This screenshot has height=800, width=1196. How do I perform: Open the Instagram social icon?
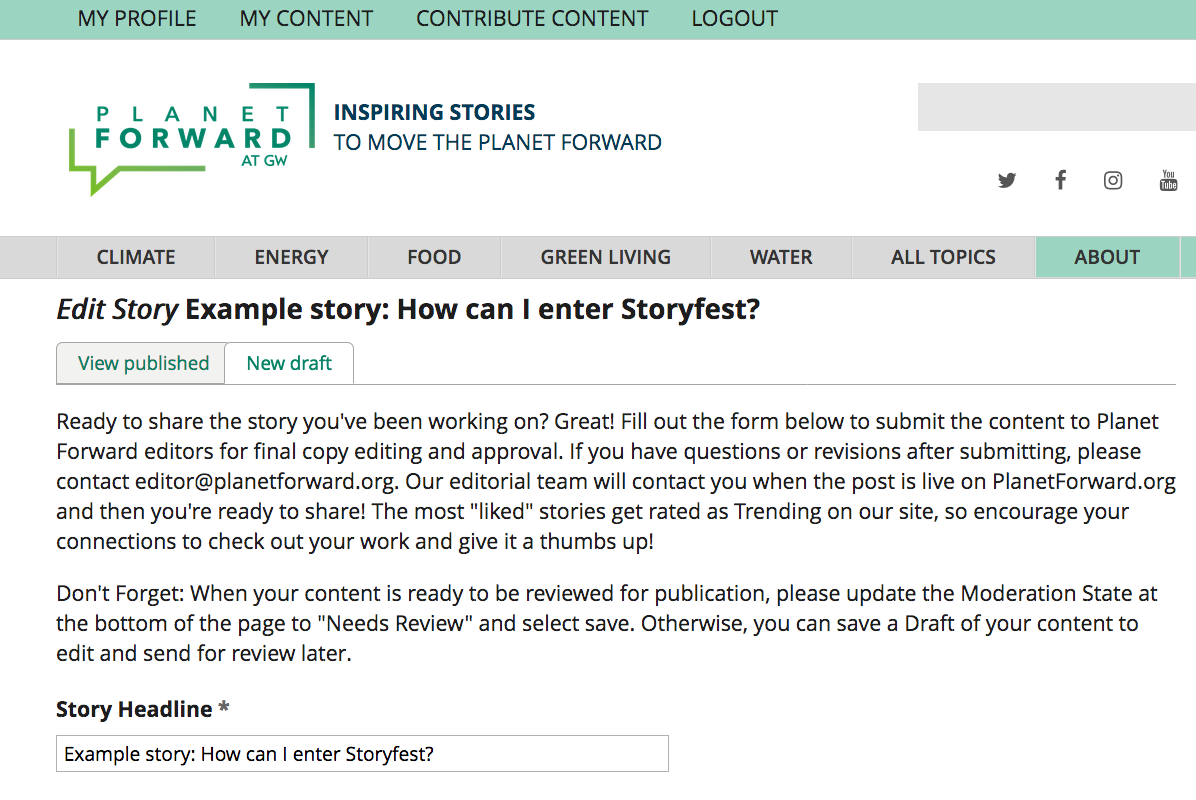tap(1113, 181)
